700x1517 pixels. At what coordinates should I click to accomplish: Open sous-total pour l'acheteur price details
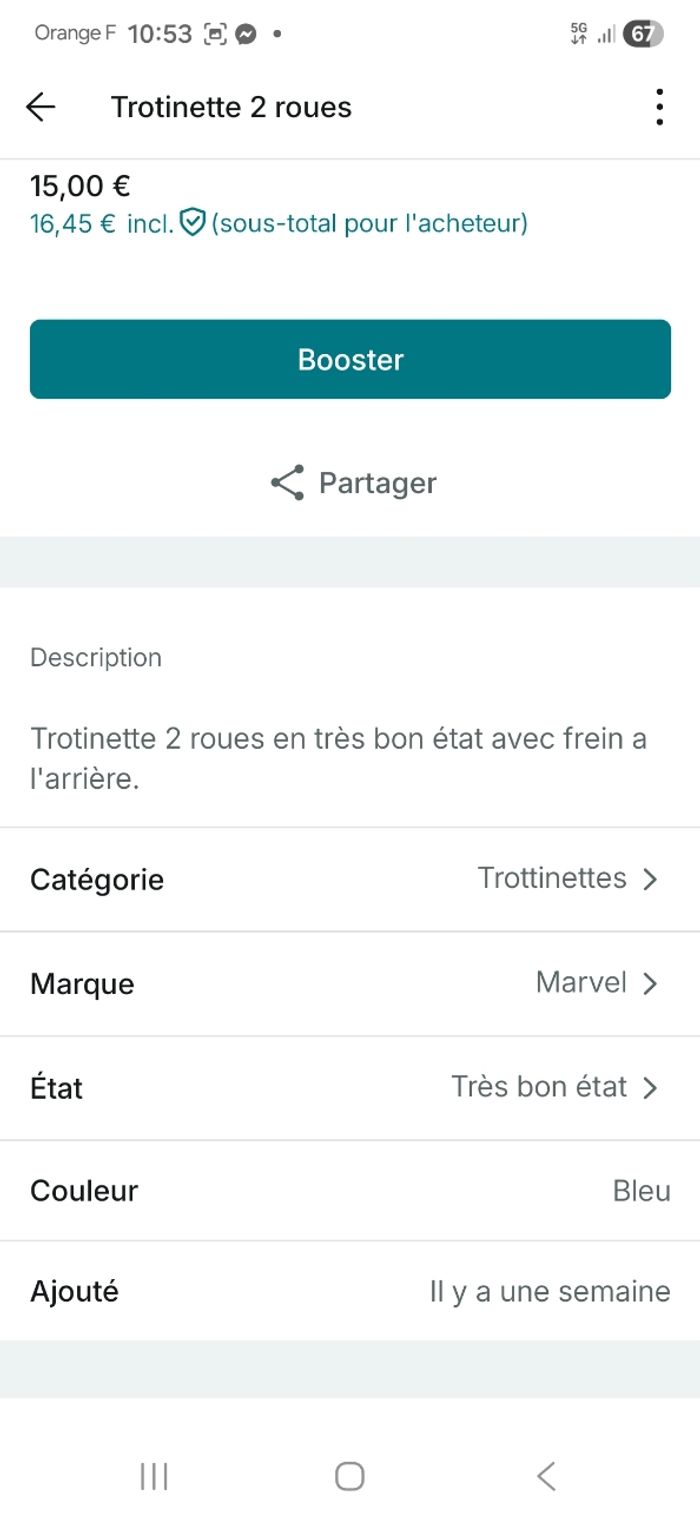click(368, 223)
